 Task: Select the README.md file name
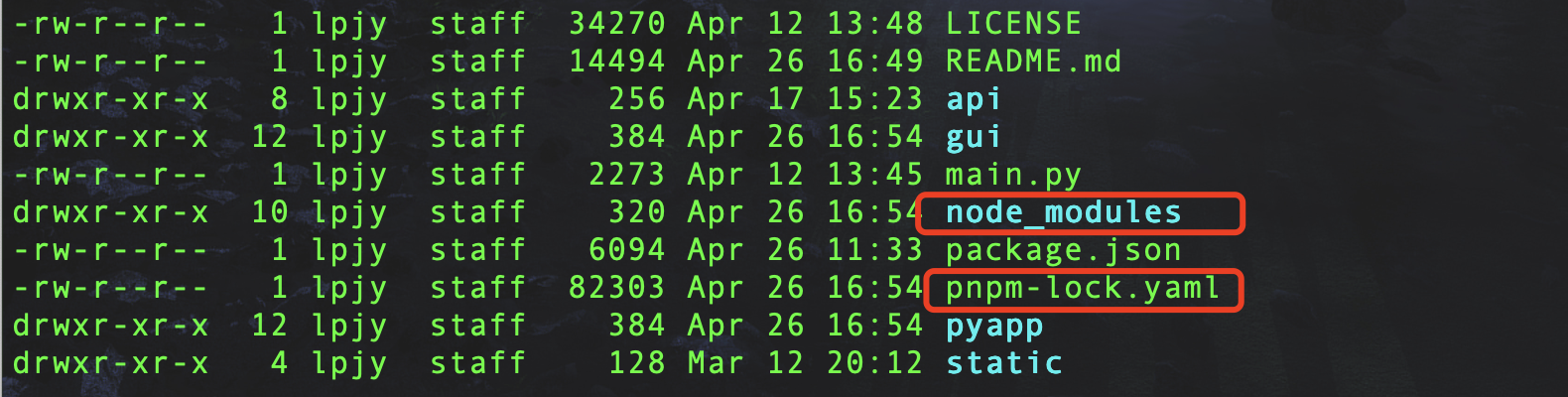[x=1033, y=61]
